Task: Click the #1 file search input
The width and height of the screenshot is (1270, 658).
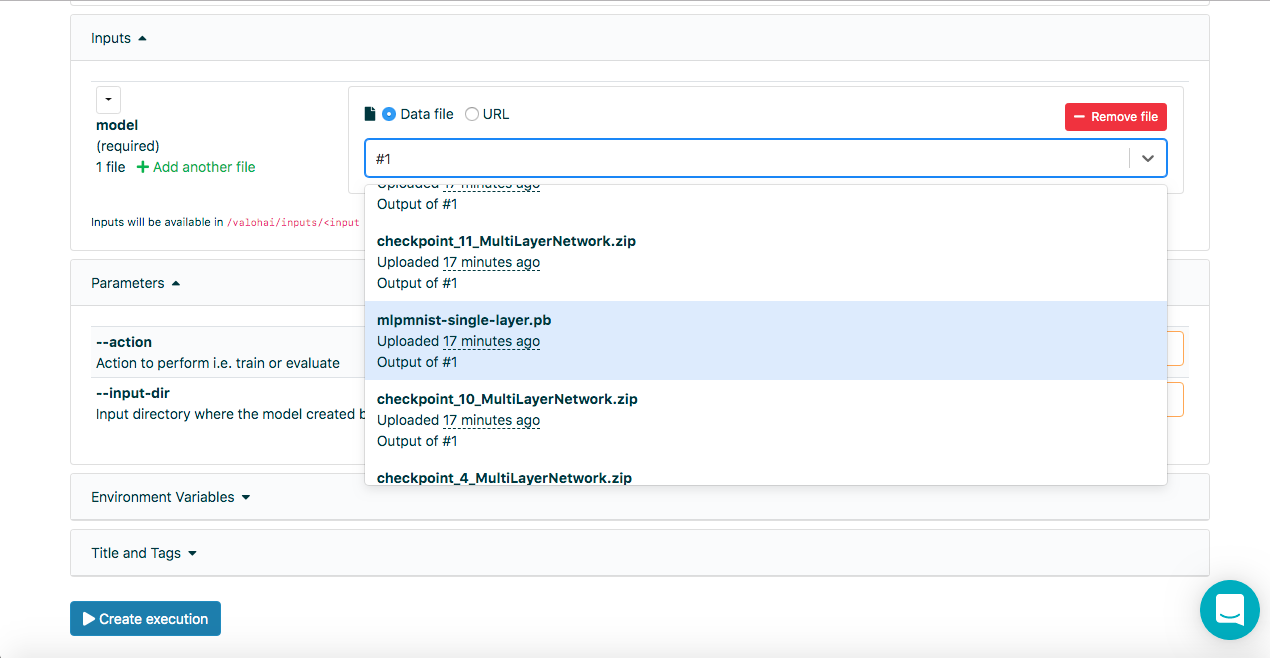Action: tap(748, 158)
